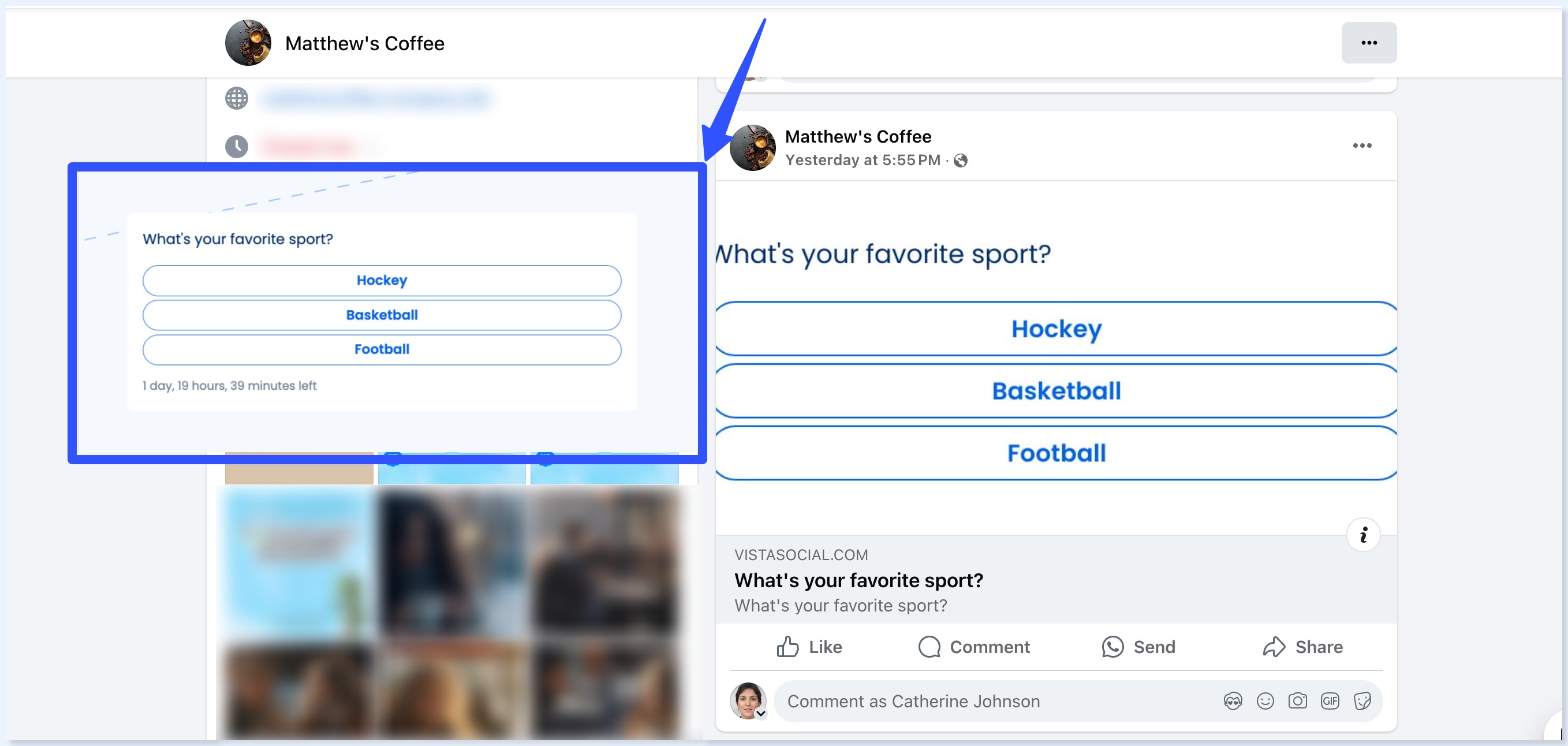Open the avatar emoji picker in comment bar
1568x746 pixels.
pos(1234,701)
